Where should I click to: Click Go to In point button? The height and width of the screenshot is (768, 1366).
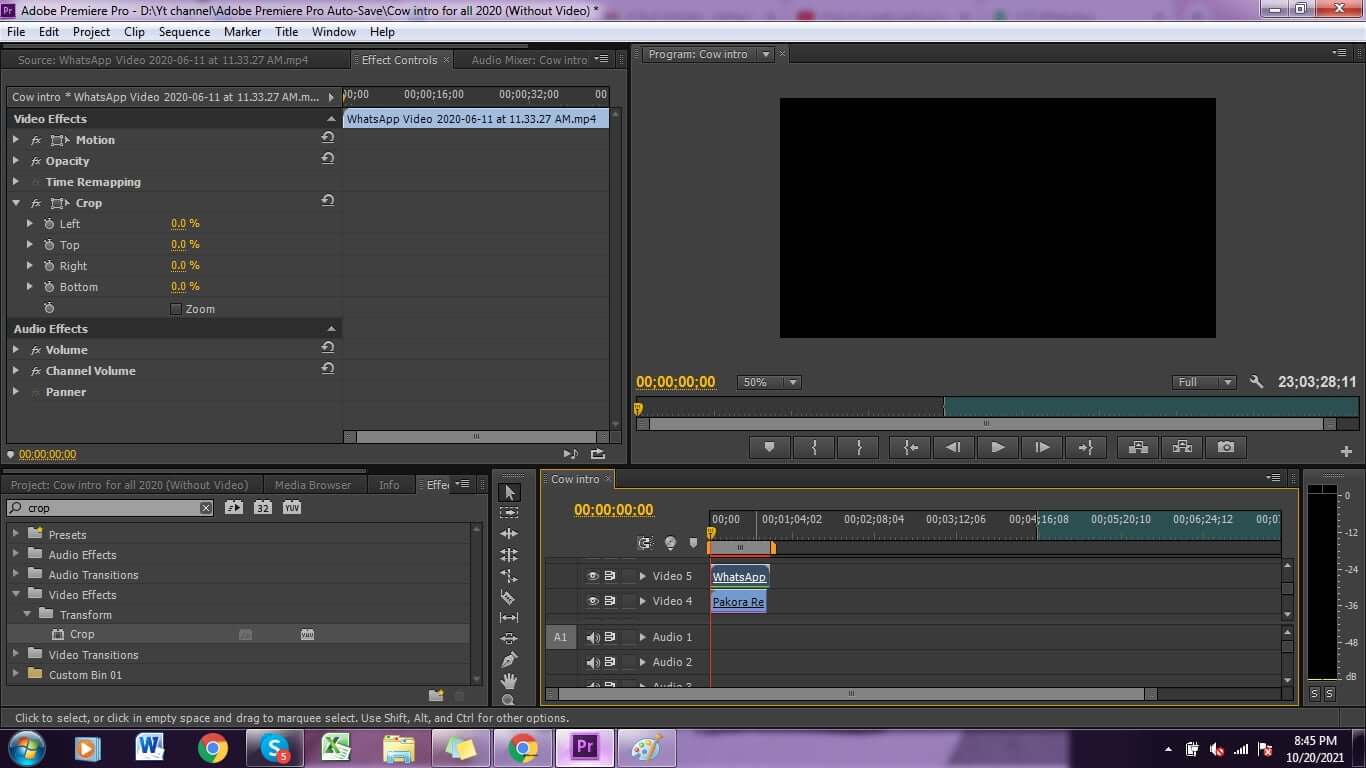pos(910,447)
